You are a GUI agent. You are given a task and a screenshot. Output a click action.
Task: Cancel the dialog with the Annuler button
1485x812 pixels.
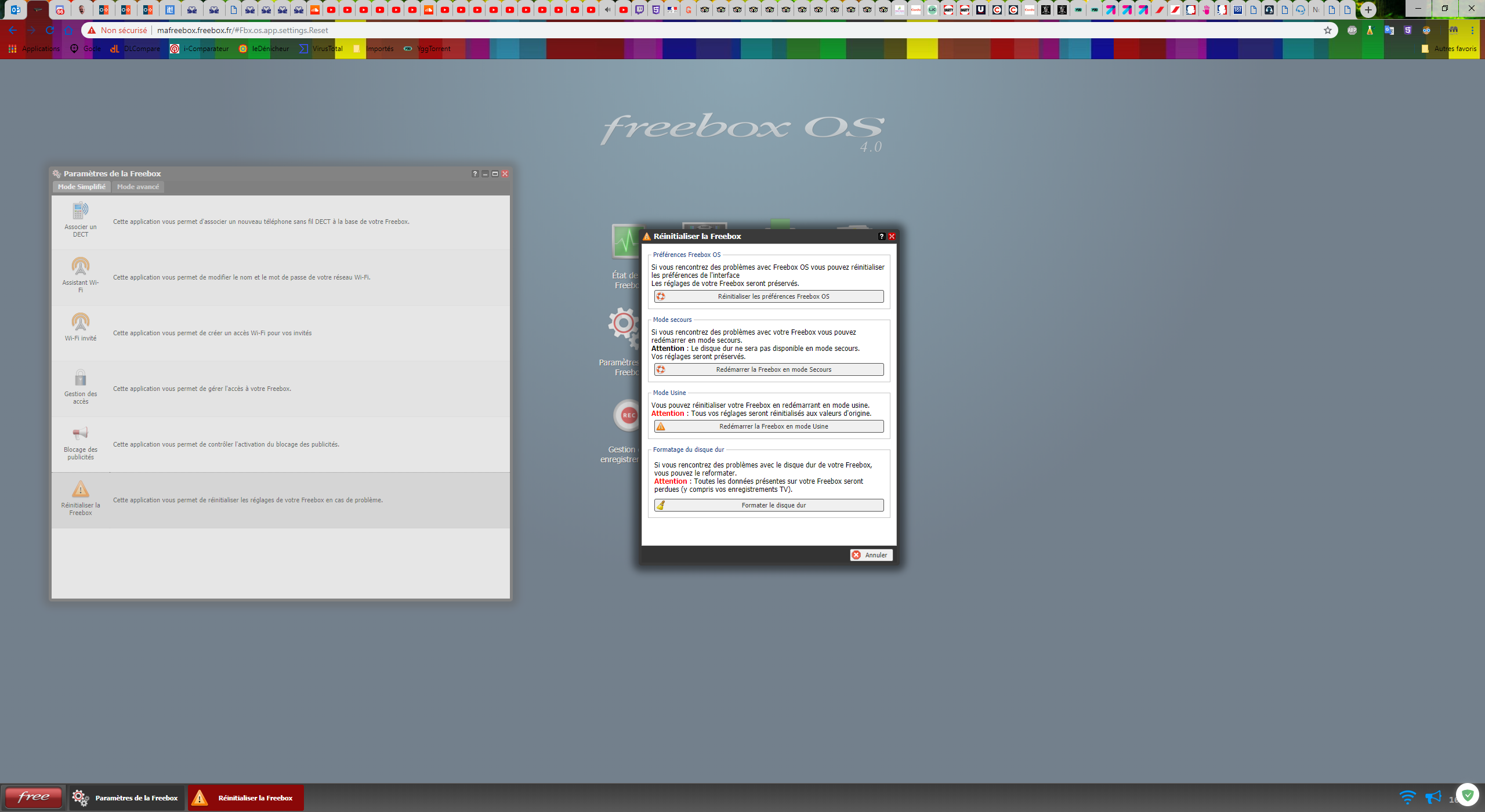click(871, 555)
